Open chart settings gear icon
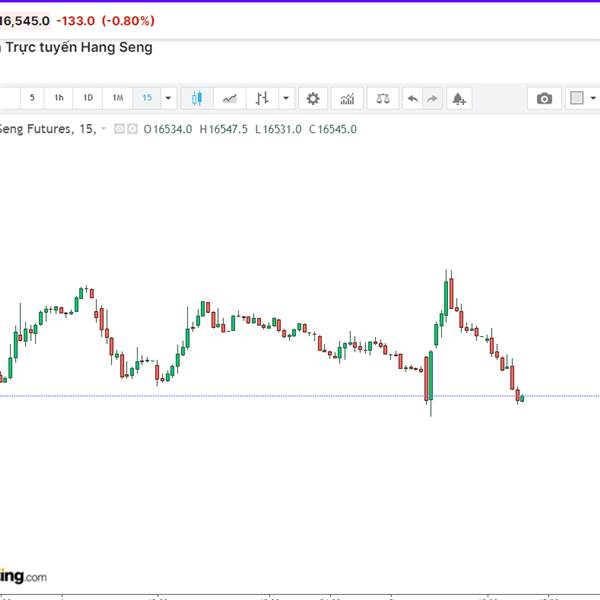The image size is (600, 600). click(313, 98)
